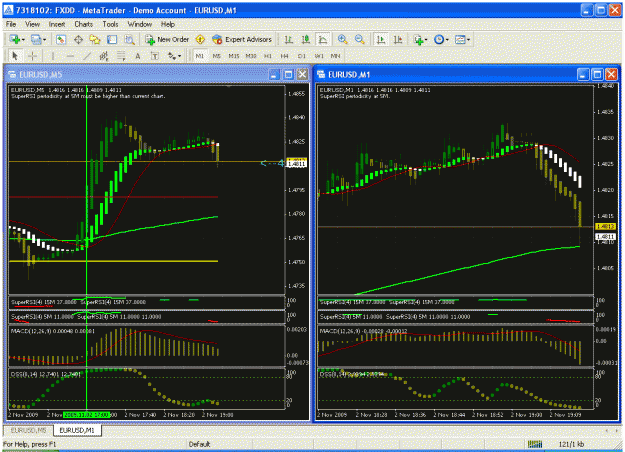
Task: Select the Cursor arrow tool
Action: pyautogui.click(x=15, y=56)
